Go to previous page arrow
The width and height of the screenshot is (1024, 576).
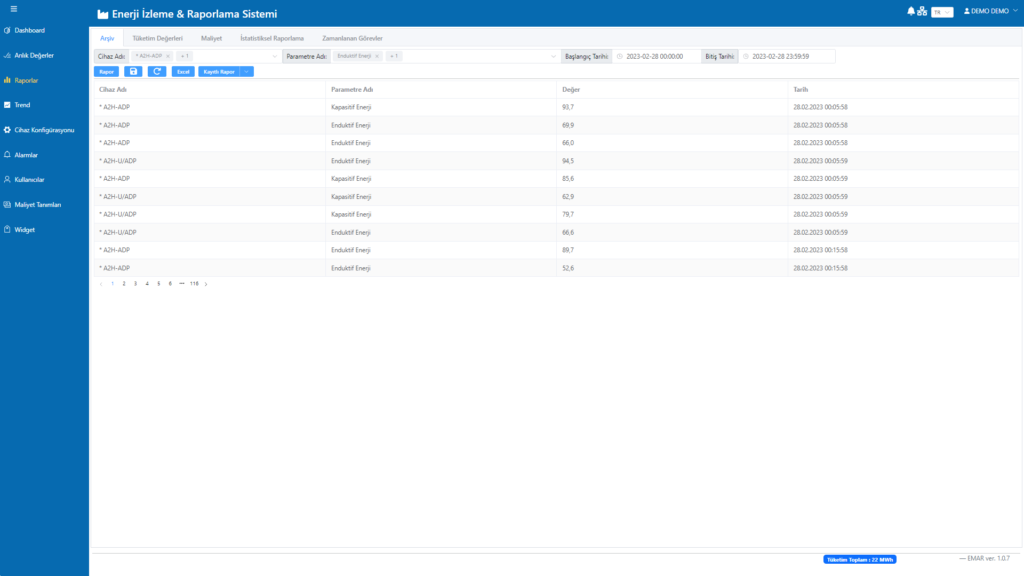101,284
